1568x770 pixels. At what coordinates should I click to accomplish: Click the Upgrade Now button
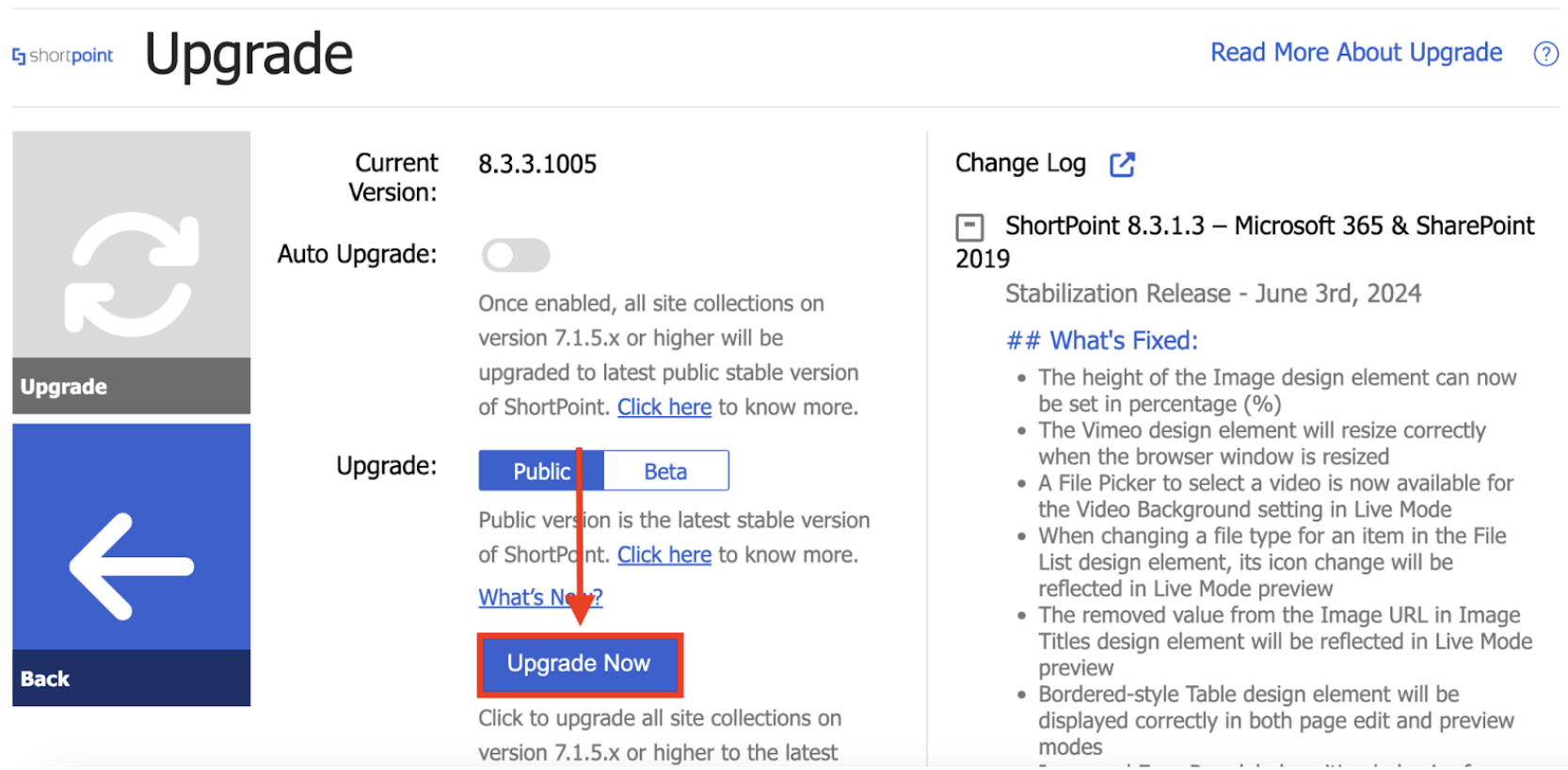579,664
